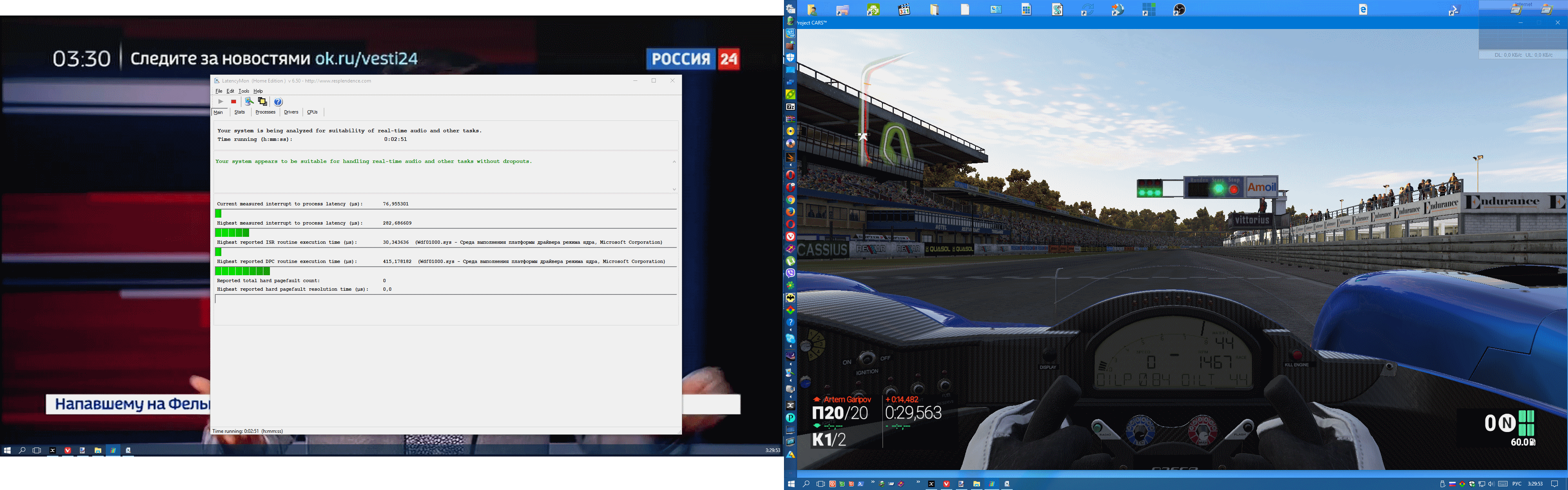Open the Tools menu
Viewport: 1568px width, 490px height.
(243, 91)
